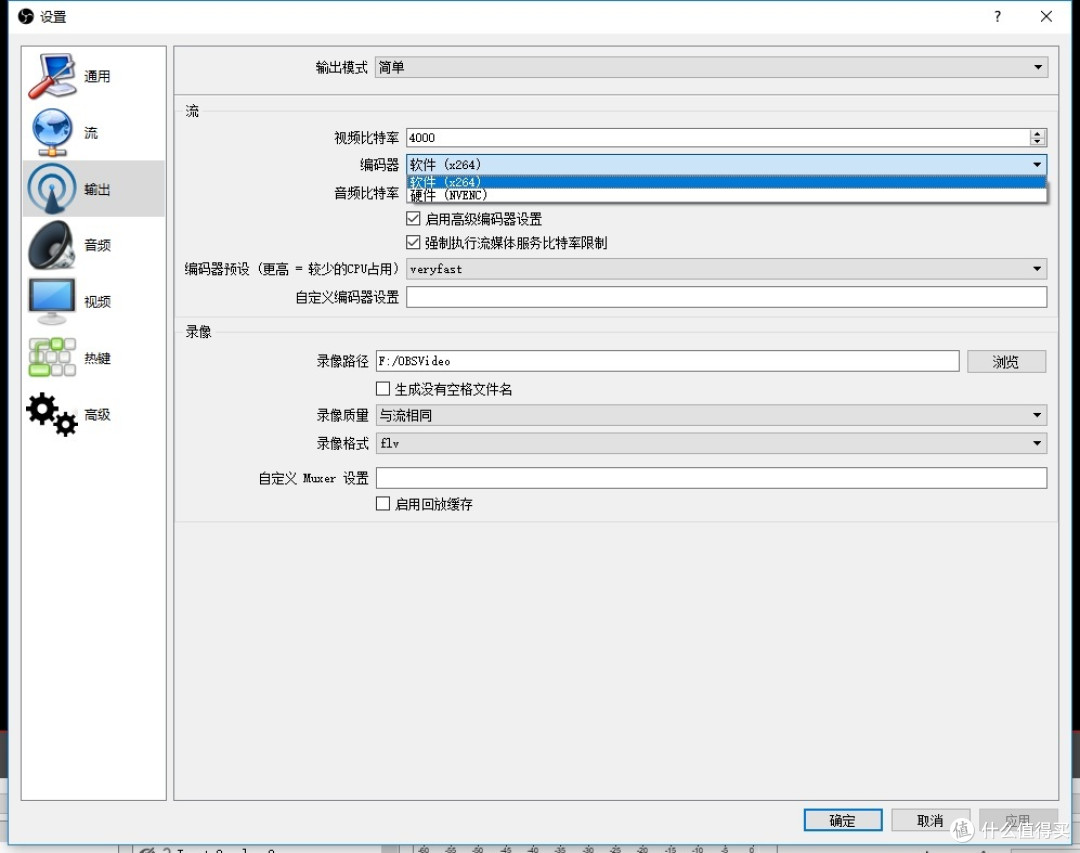Viewport: 1080px width, 853px height.
Task: Open the 通用 general settings icon
Action: pos(52,76)
